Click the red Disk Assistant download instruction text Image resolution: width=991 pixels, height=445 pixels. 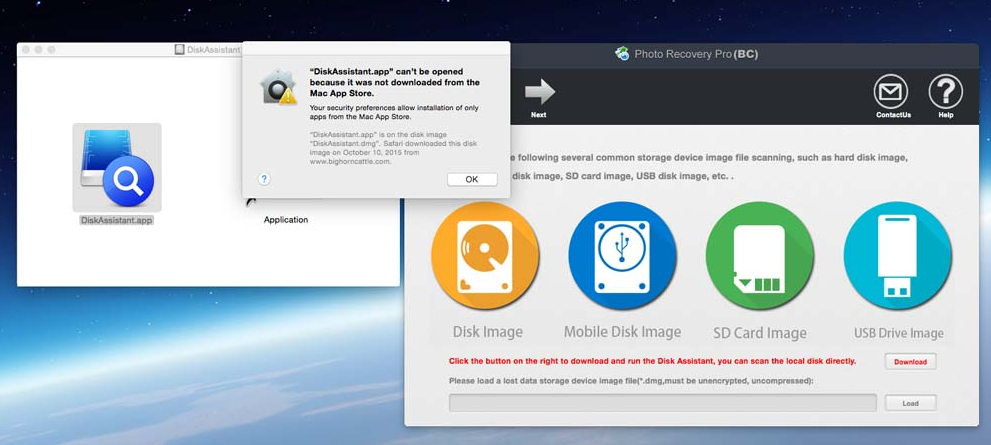point(653,361)
